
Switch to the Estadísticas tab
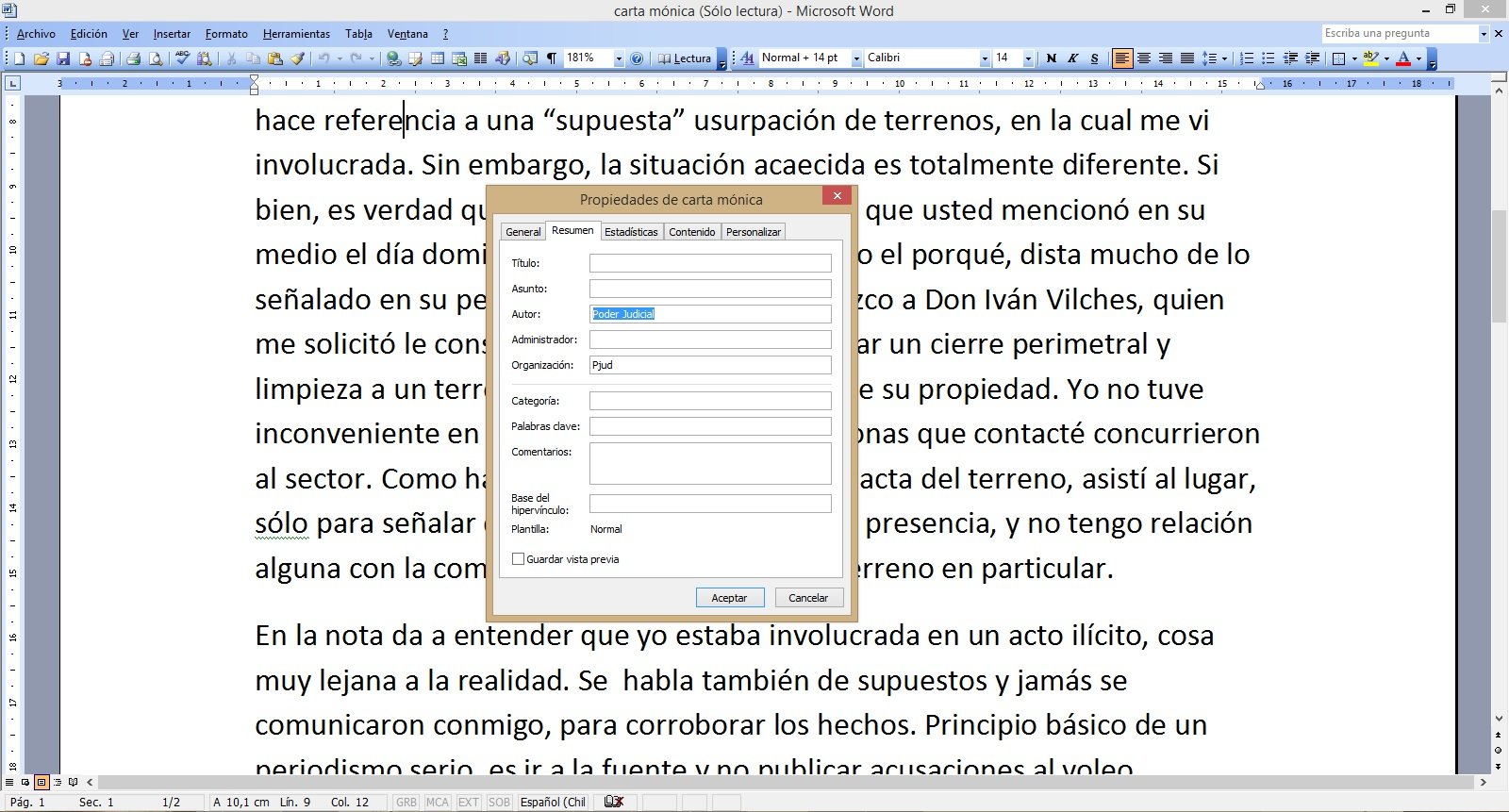[631, 232]
